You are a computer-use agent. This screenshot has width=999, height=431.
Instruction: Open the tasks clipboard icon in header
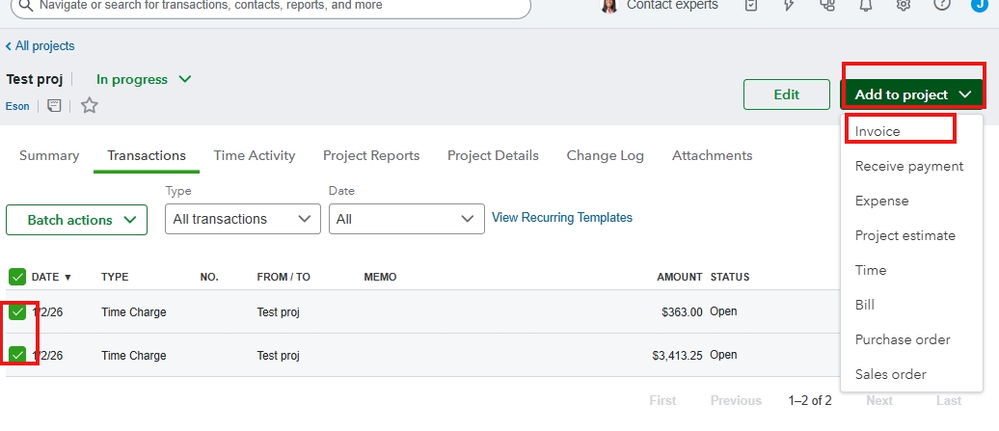[752, 5]
